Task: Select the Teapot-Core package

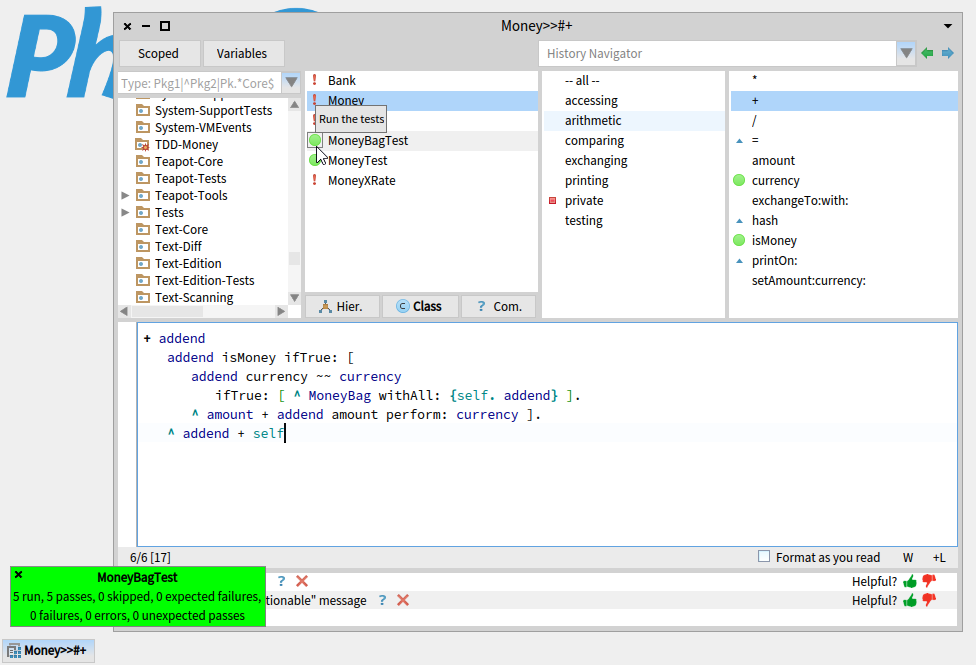Action: pos(189,162)
